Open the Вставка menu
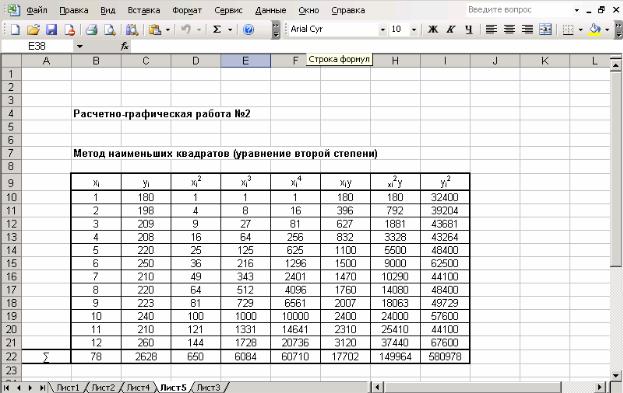Viewport: 623px width, 393px height. click(x=144, y=10)
